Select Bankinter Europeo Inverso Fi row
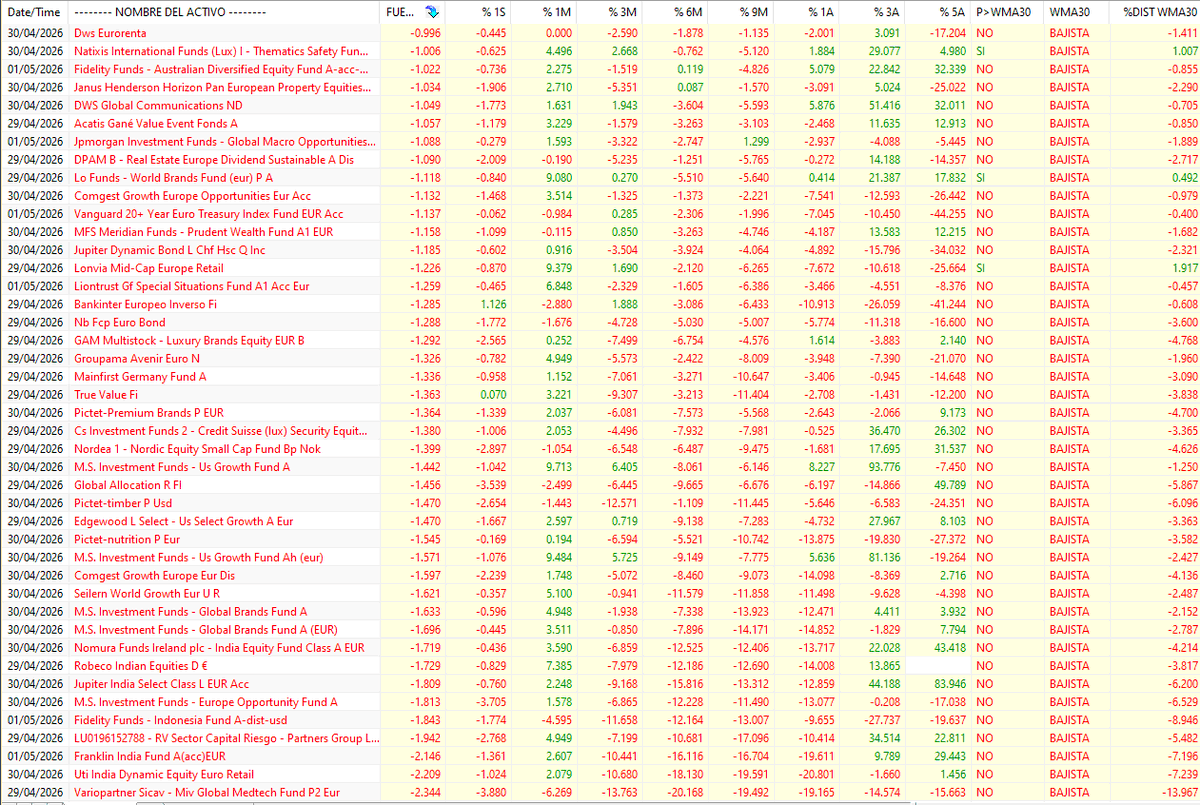This screenshot has height=805, width=1200. click(600, 304)
